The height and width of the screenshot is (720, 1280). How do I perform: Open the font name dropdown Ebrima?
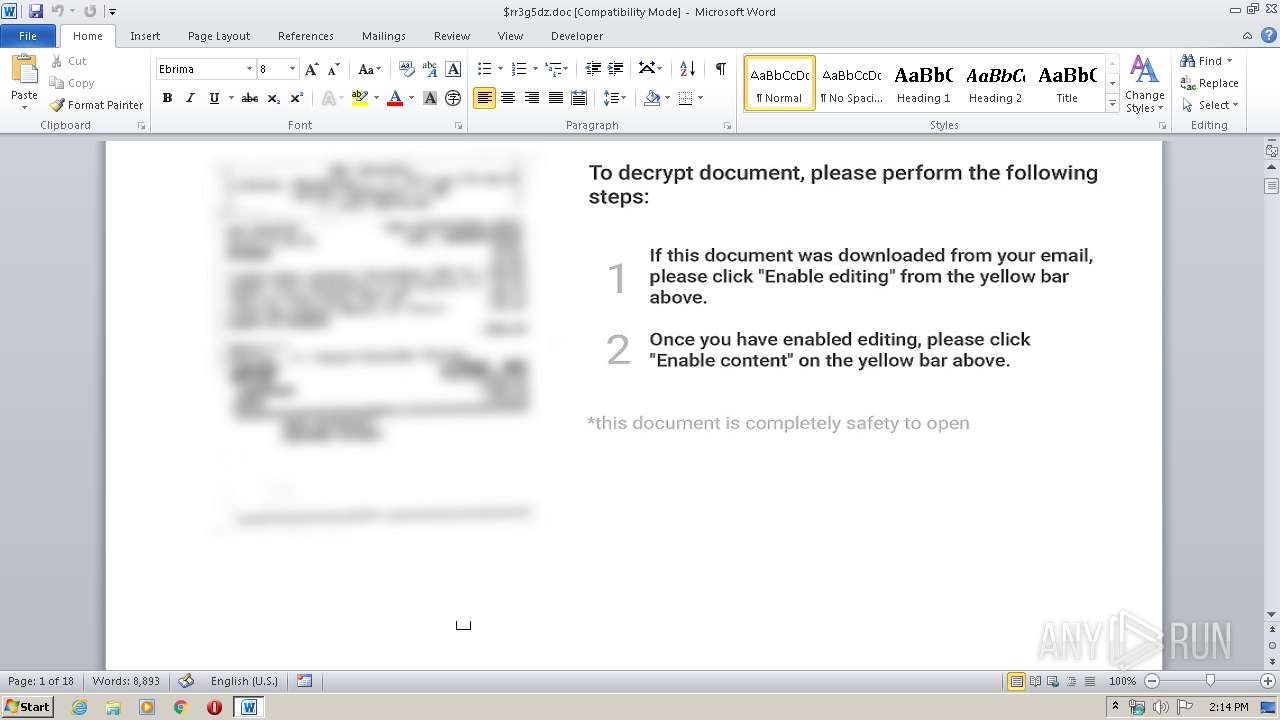(249, 69)
